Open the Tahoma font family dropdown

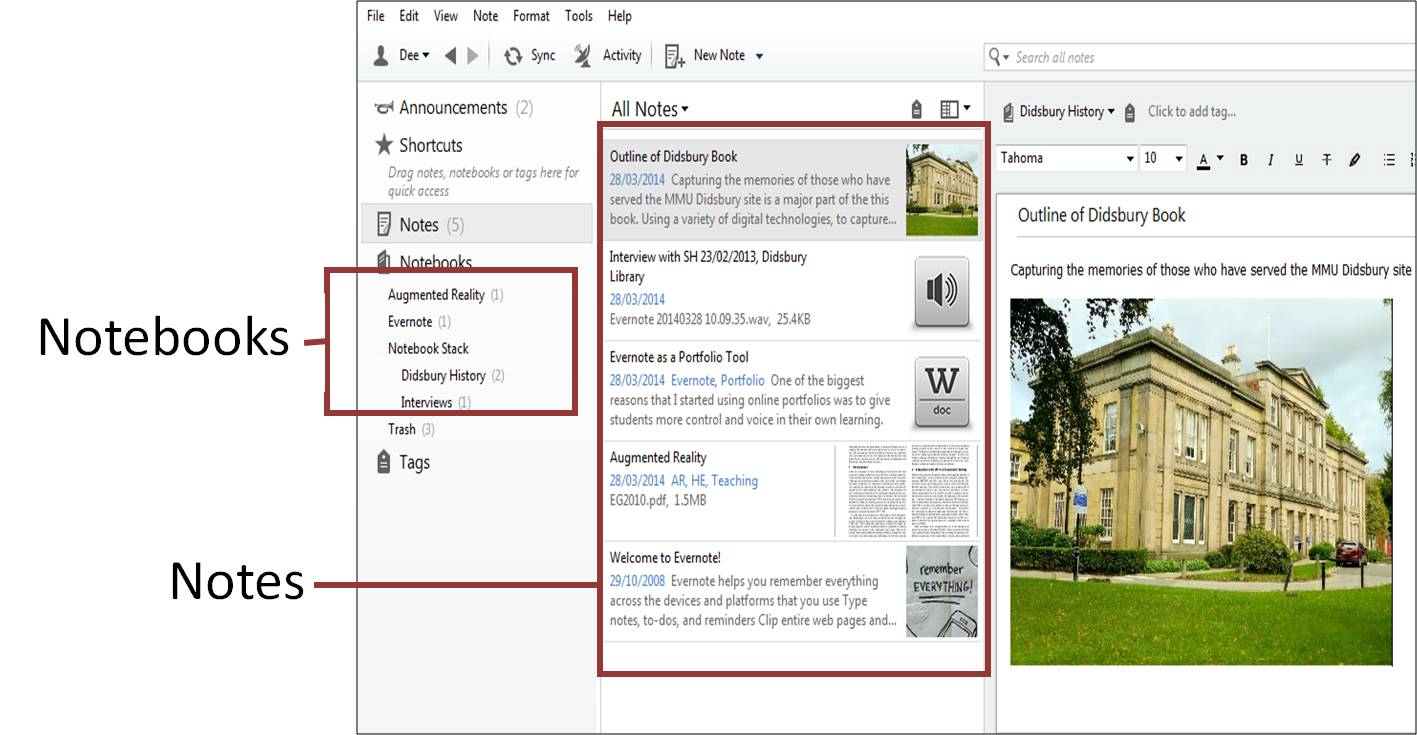1065,158
